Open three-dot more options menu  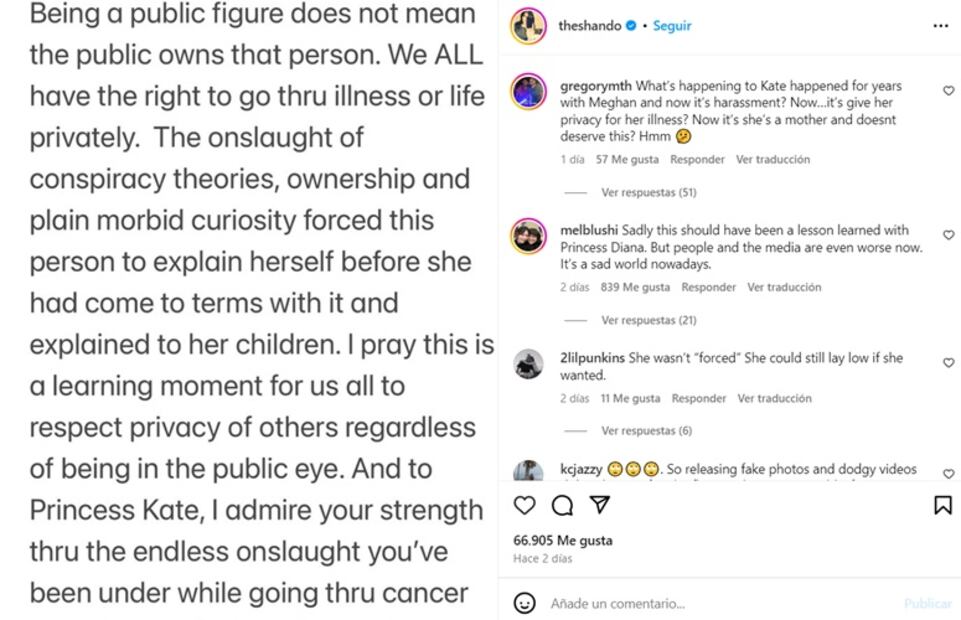tap(940, 26)
